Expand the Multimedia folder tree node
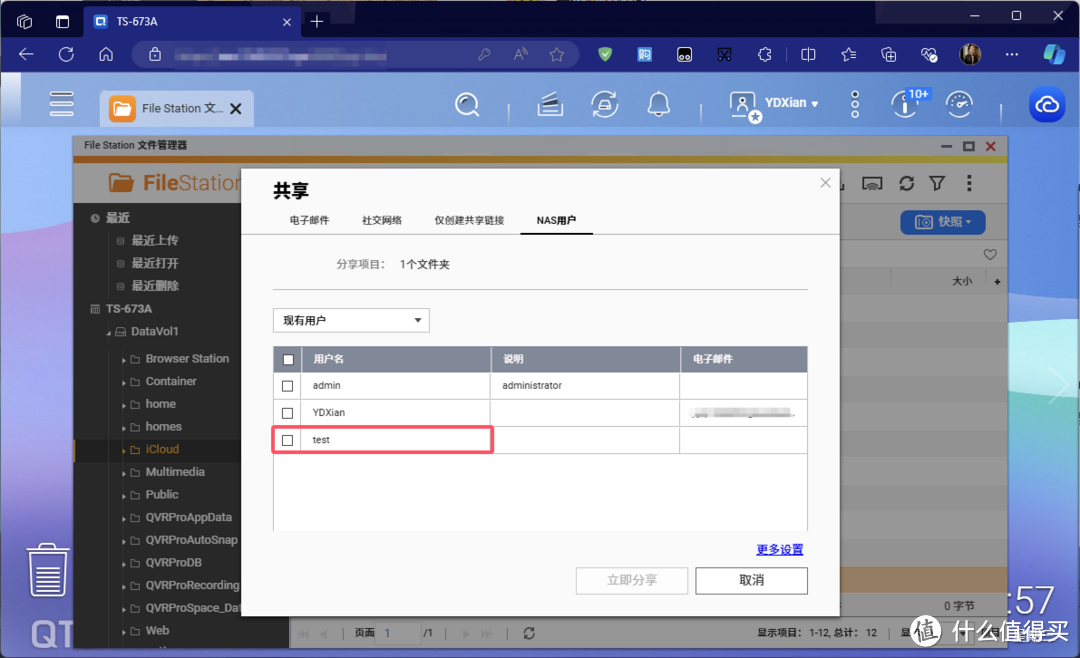The width and height of the screenshot is (1080, 658). coord(124,473)
